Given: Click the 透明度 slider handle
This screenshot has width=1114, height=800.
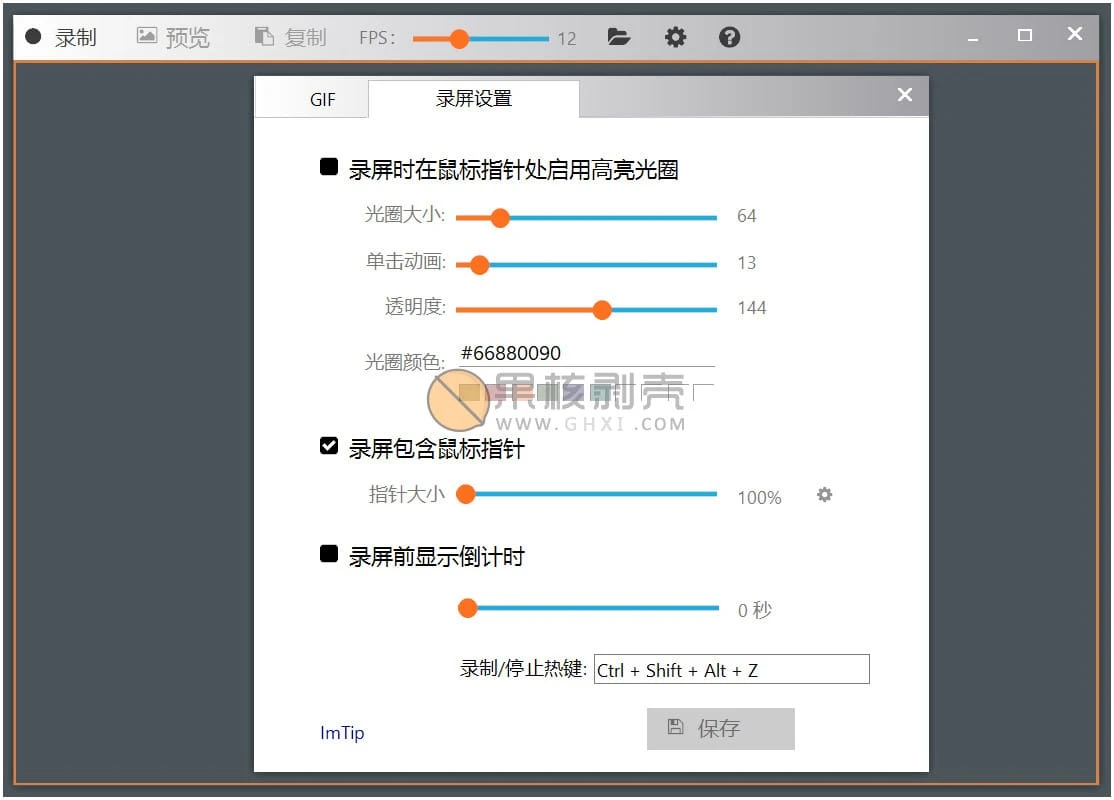Looking at the screenshot, I should coord(601,310).
